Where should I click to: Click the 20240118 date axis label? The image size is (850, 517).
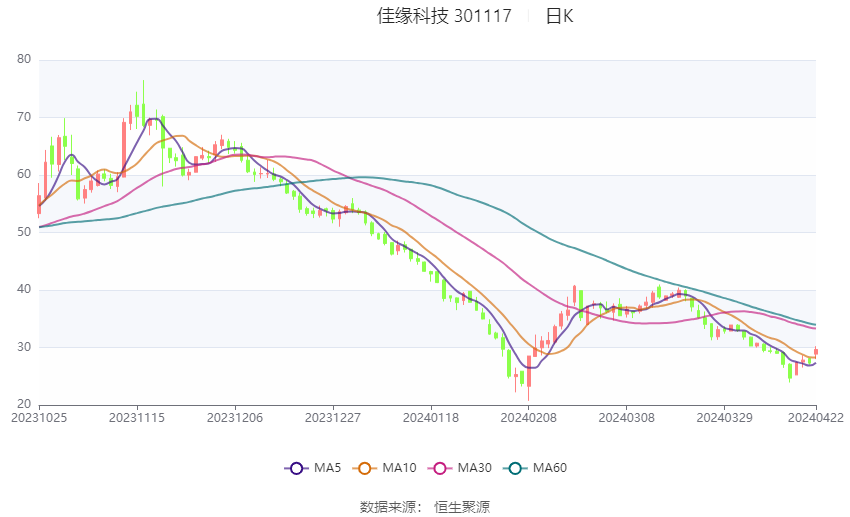(431, 418)
